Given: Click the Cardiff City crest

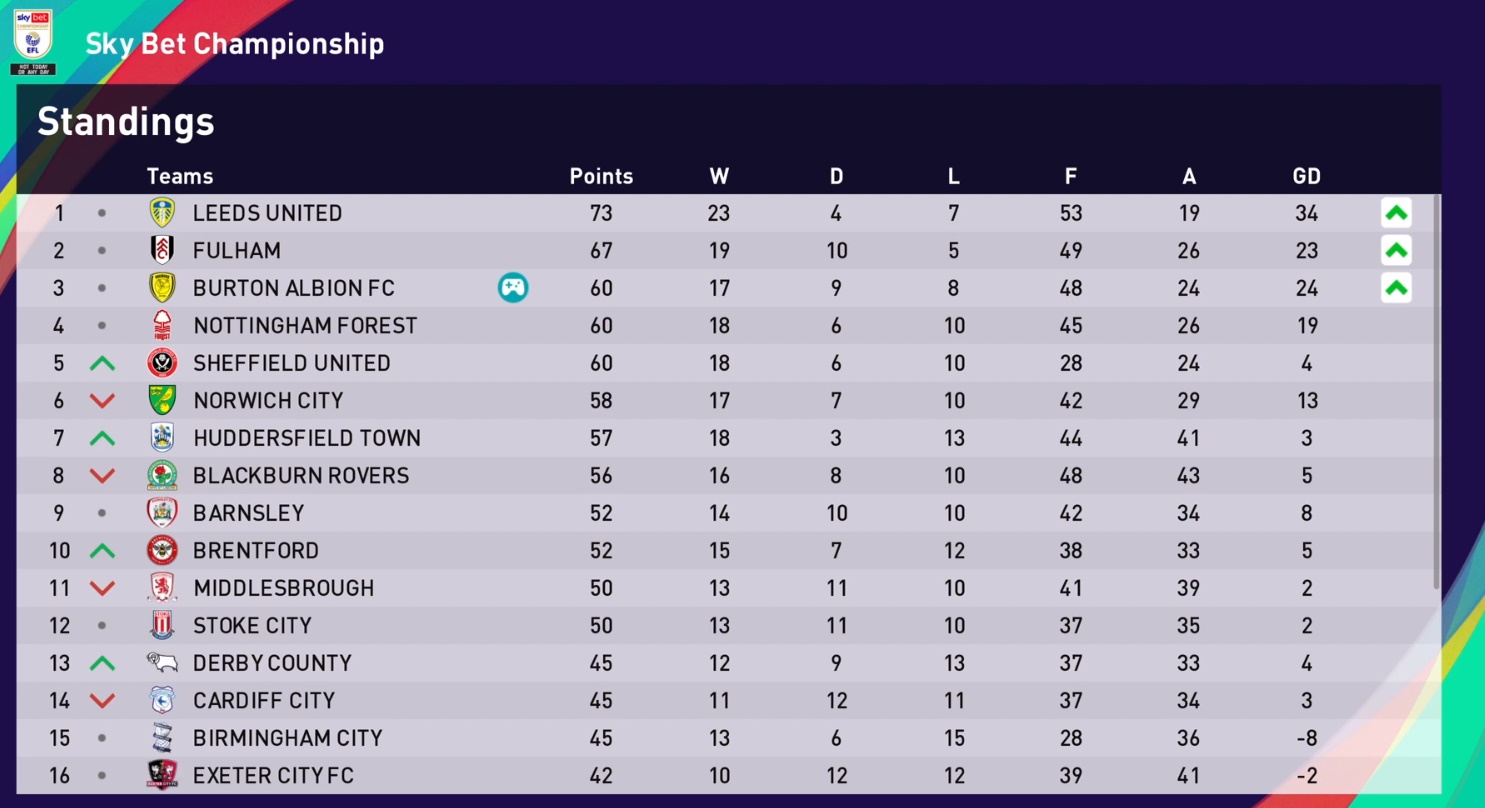Looking at the screenshot, I should coord(161,700).
